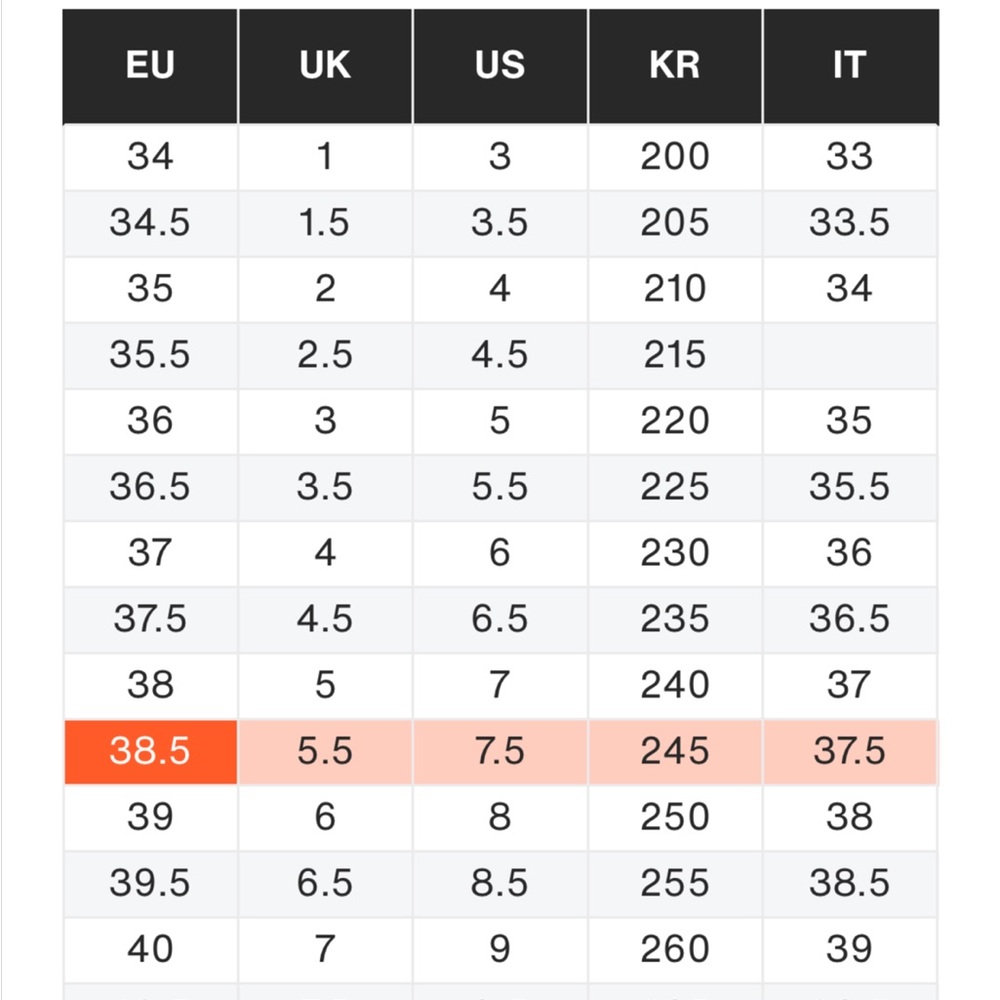Image resolution: width=1000 pixels, height=1000 pixels.
Task: Select the UK 5.5 highlighted cell
Action: [x=325, y=752]
